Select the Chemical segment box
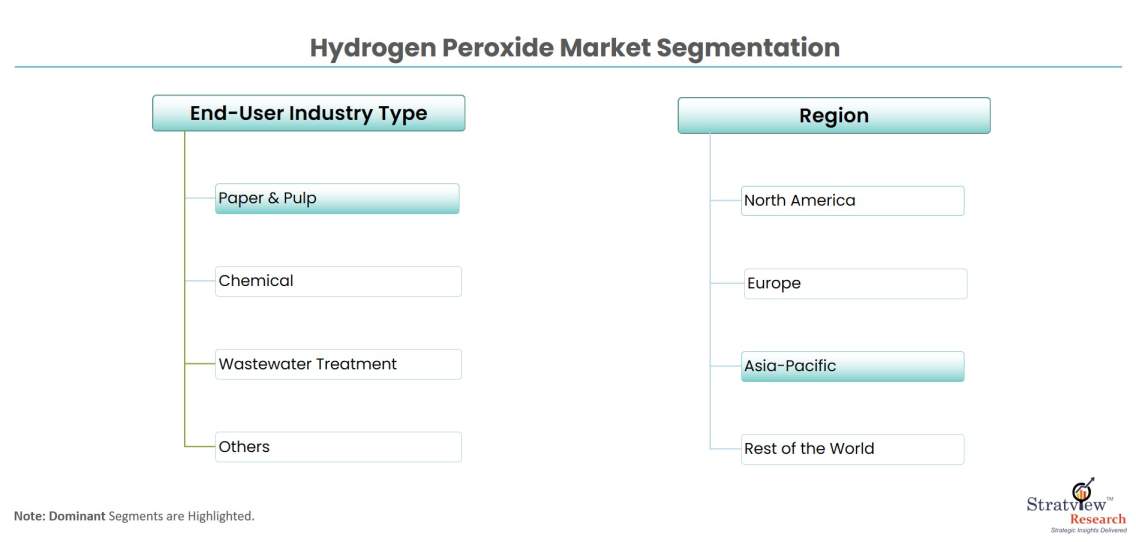1136x542 pixels. [x=338, y=281]
